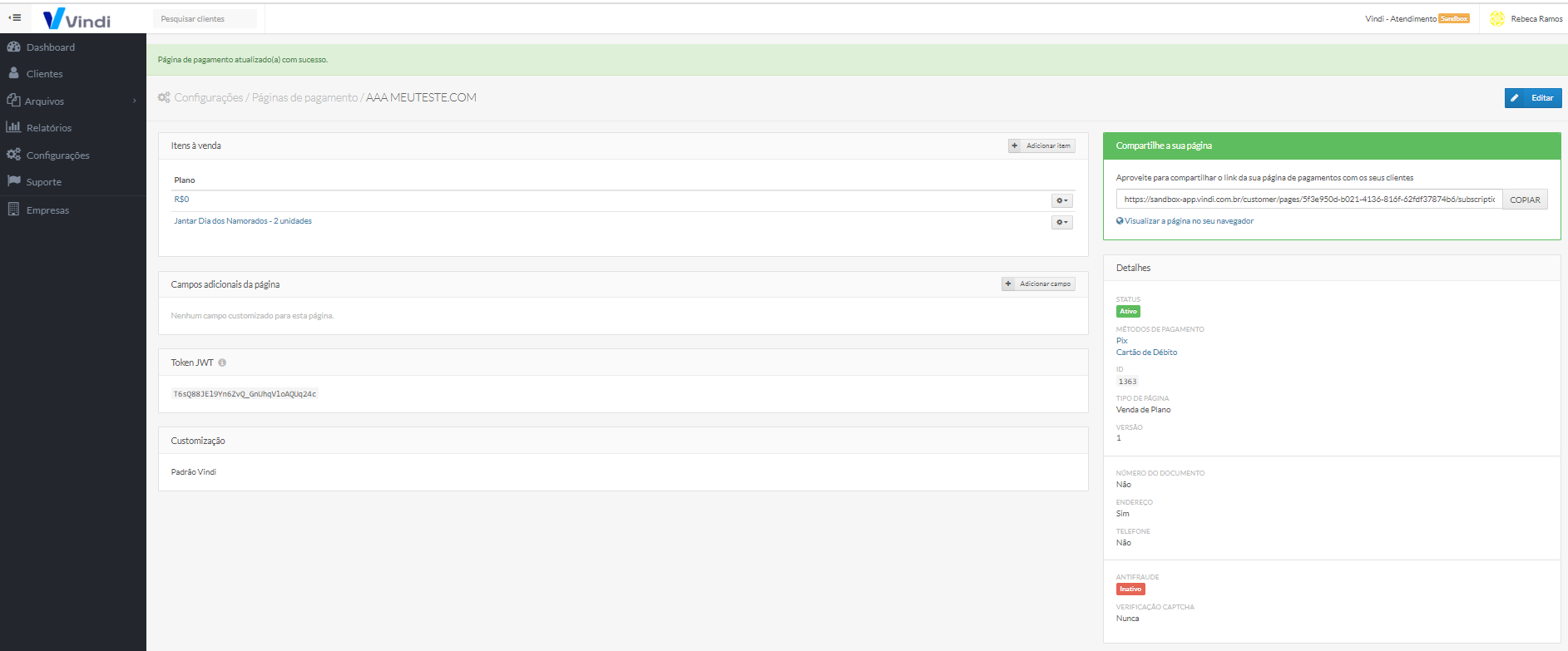Click the Pesquisar clientes search field
This screenshot has width=1568, height=651.
coord(205,19)
